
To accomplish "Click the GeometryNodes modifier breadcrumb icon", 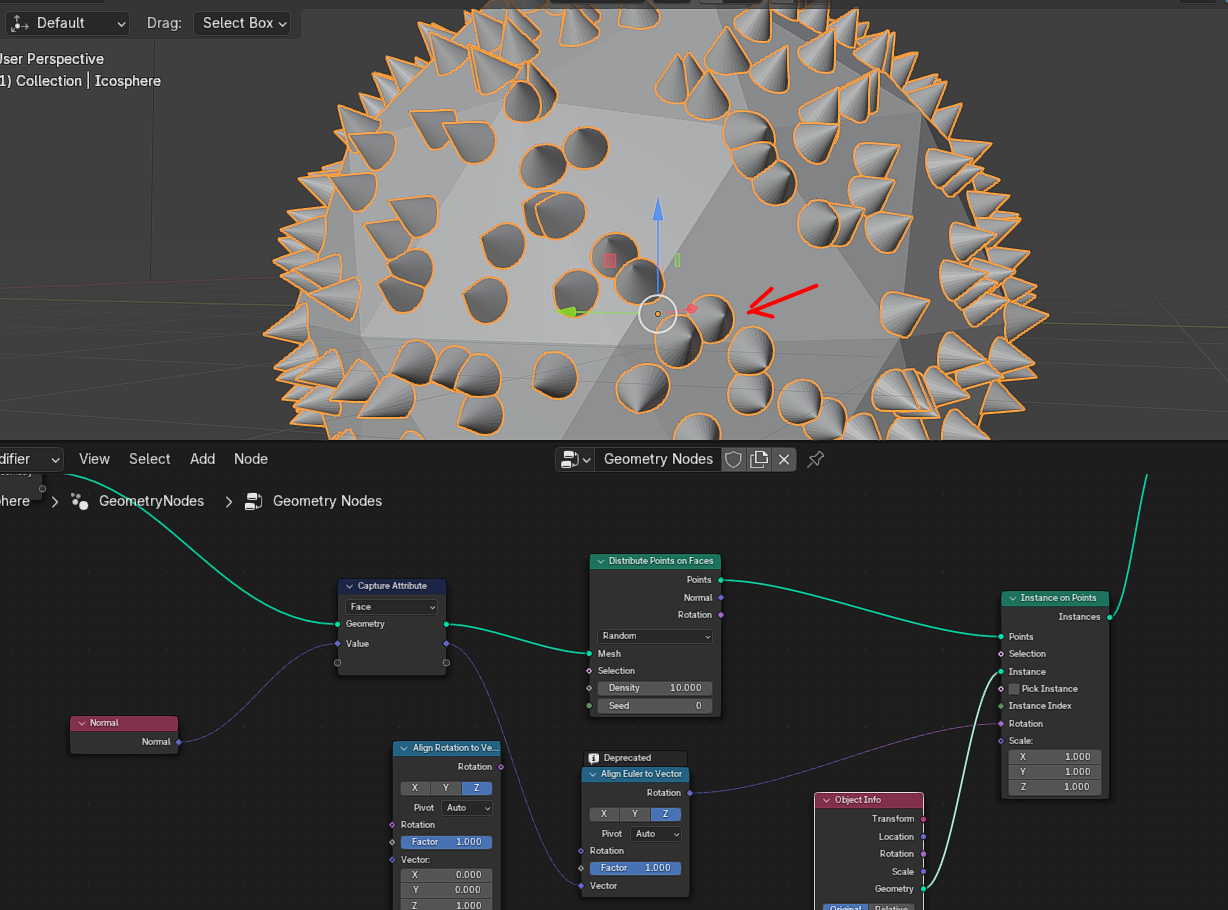I will pyautogui.click(x=80, y=501).
